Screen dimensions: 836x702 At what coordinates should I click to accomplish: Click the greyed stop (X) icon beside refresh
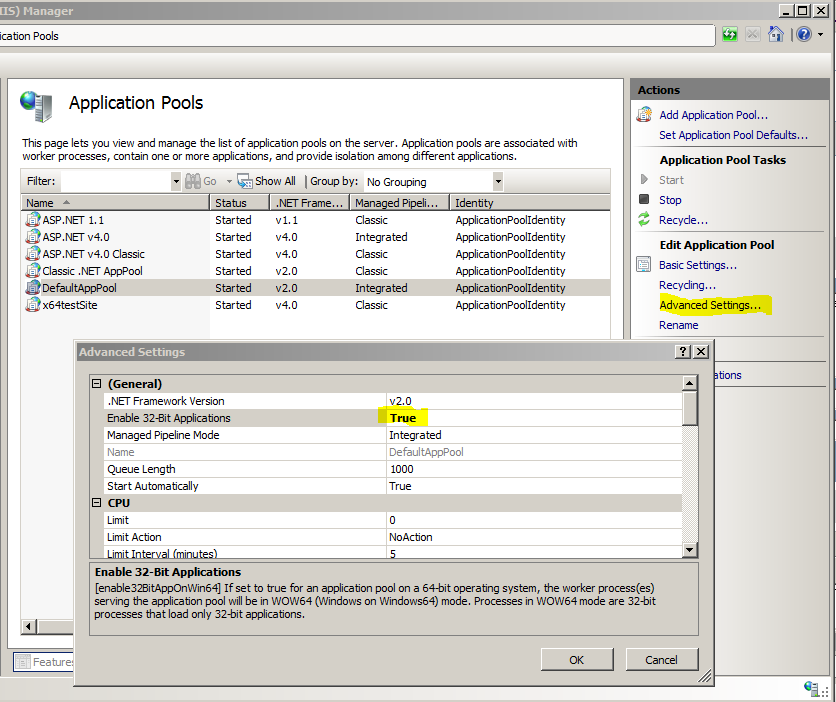click(x=753, y=35)
